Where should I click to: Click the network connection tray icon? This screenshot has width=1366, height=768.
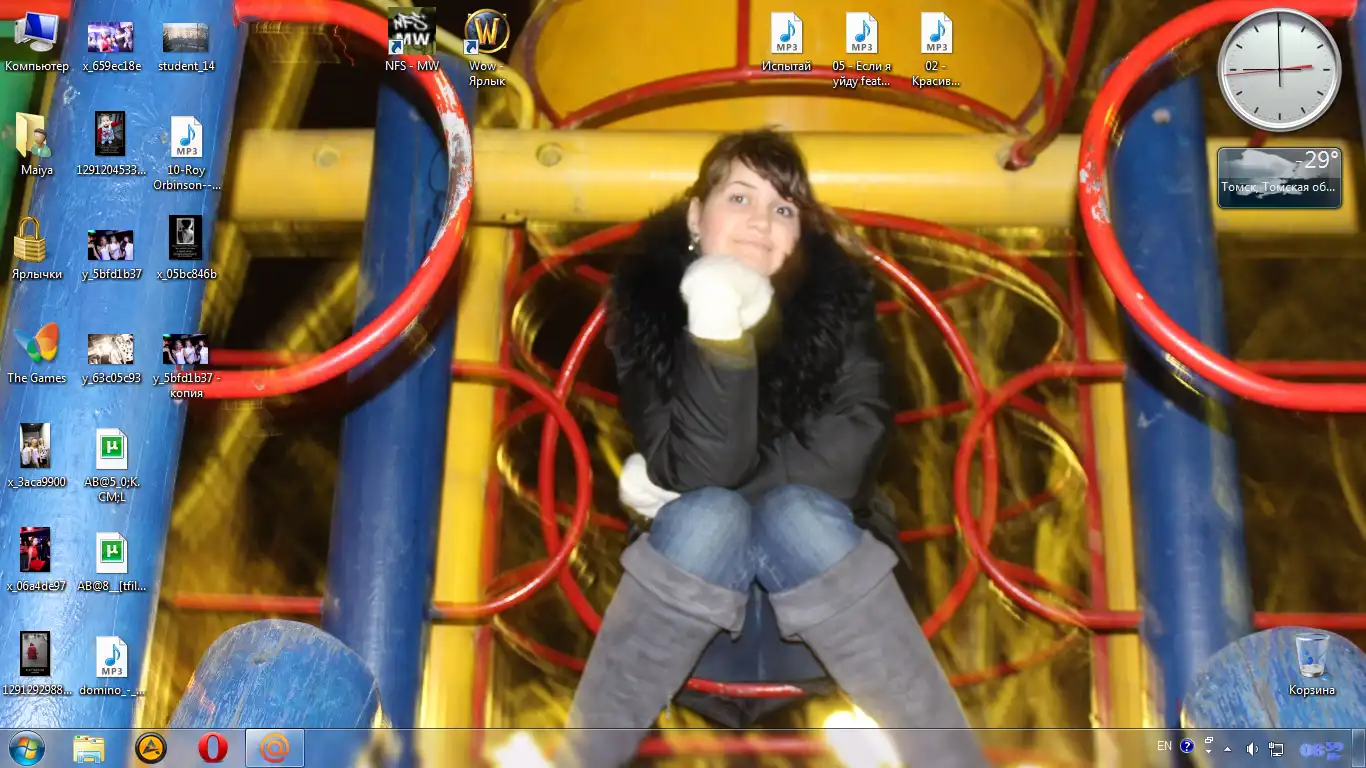pos(1276,748)
